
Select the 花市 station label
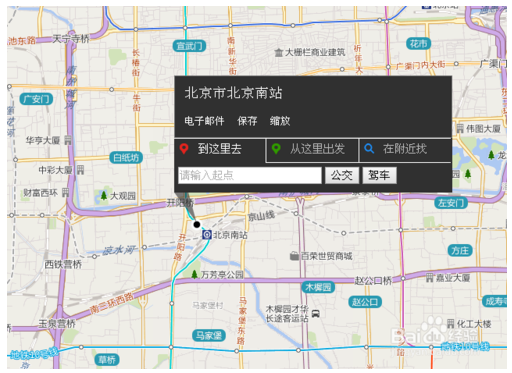(x=419, y=44)
